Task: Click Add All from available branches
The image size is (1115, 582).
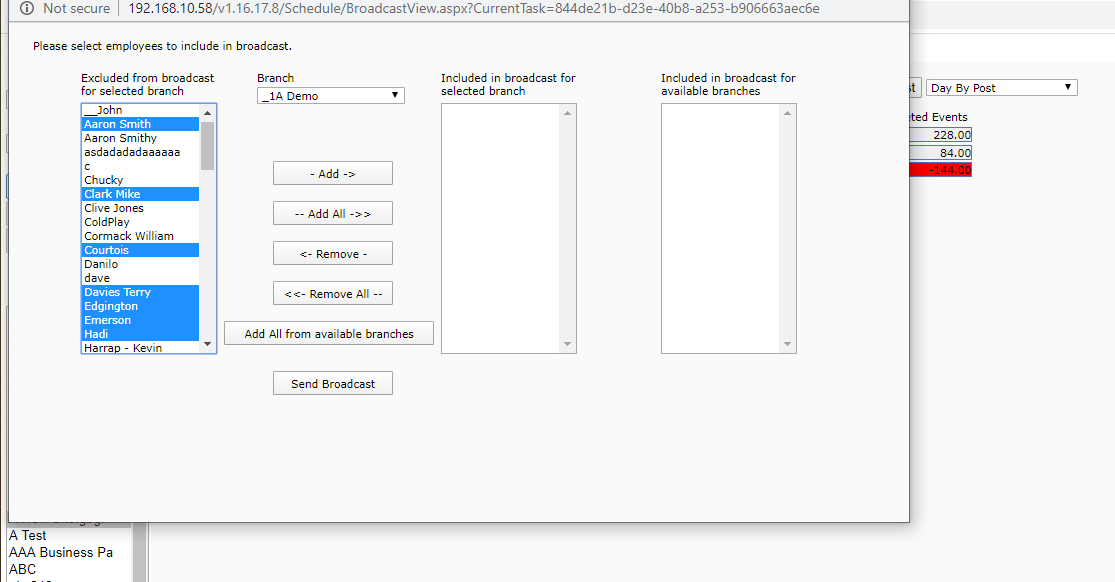Action: [x=328, y=334]
